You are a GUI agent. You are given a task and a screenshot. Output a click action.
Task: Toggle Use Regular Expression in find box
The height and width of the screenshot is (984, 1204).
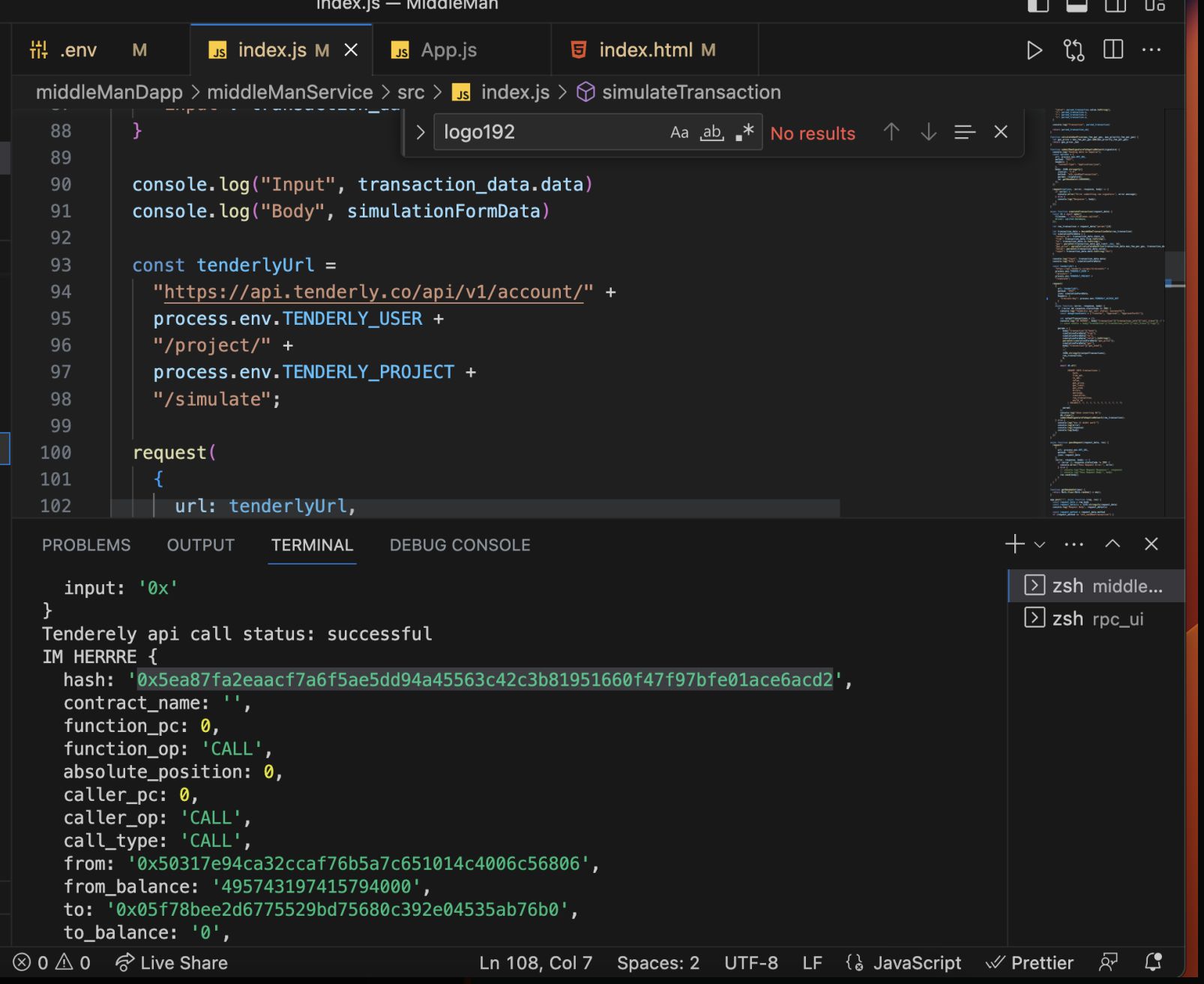744,133
